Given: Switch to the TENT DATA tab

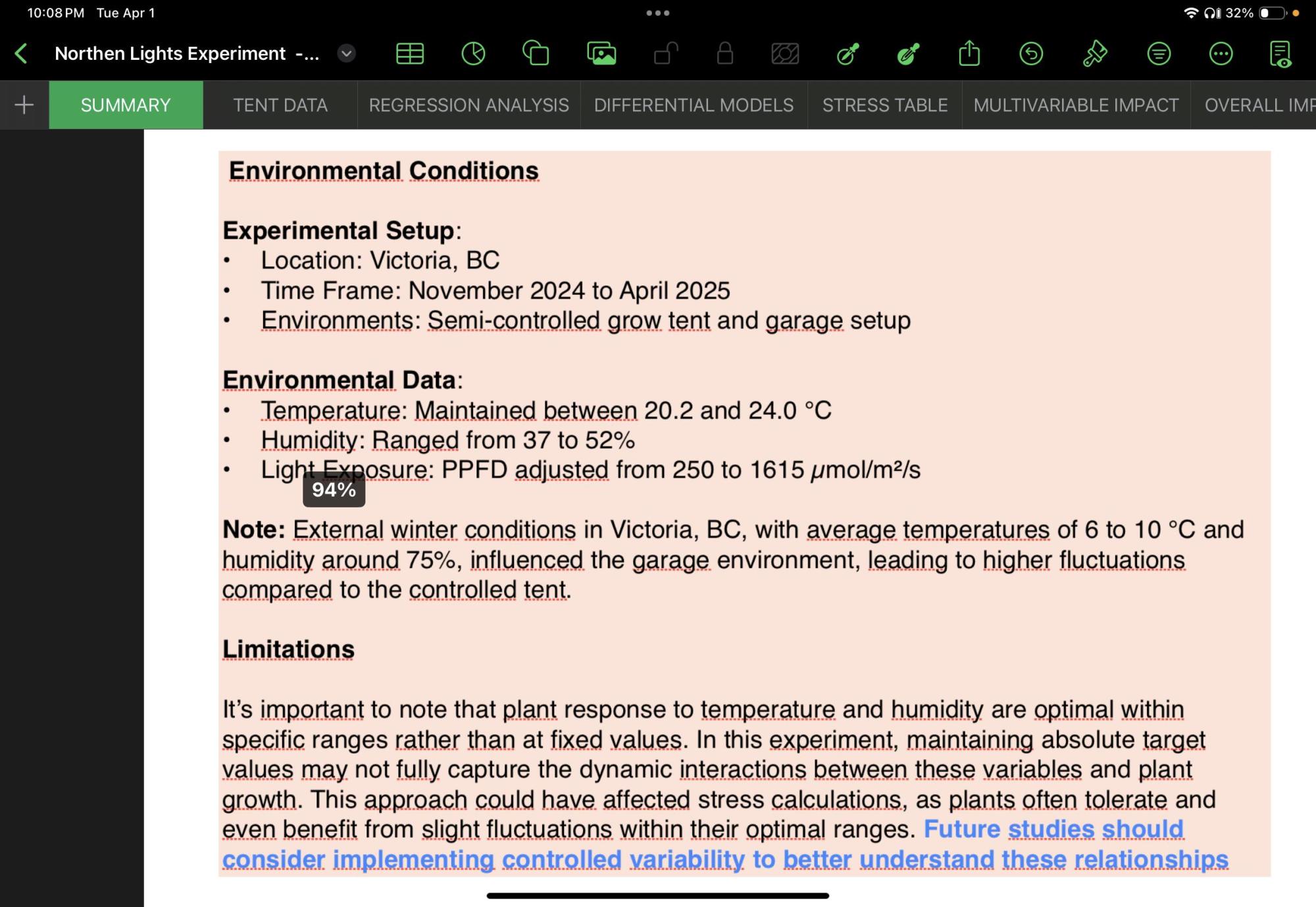Looking at the screenshot, I should [280, 105].
